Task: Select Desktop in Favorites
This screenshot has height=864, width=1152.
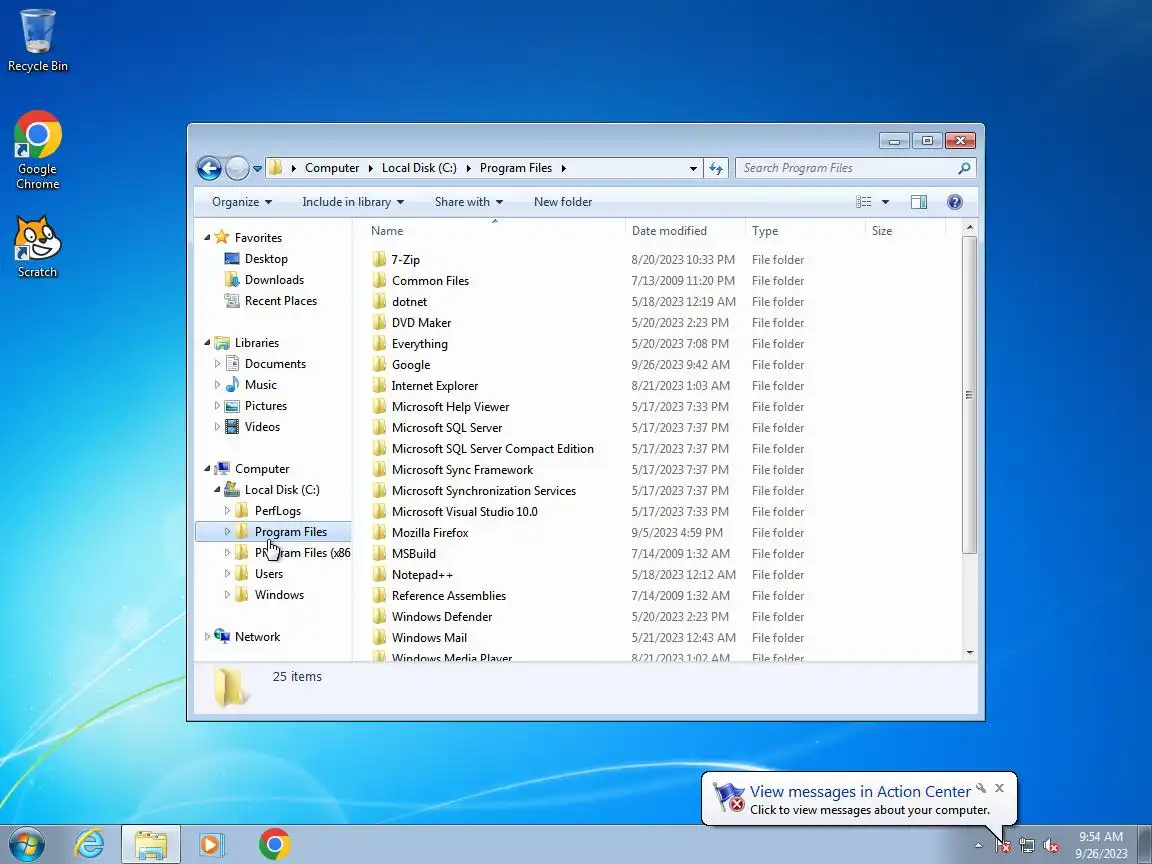Action: coord(266,259)
